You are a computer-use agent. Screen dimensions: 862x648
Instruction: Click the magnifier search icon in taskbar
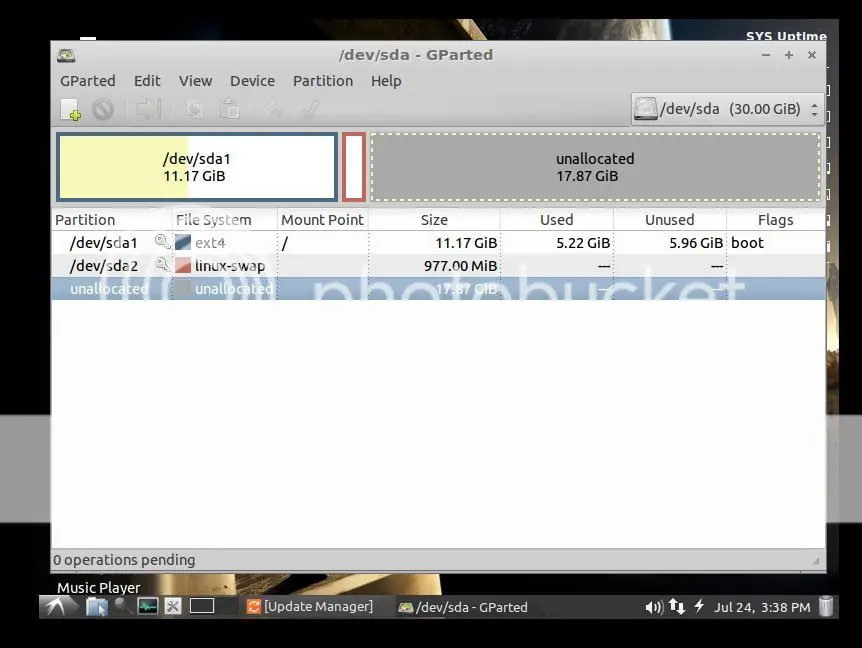pyautogui.click(x=122, y=606)
